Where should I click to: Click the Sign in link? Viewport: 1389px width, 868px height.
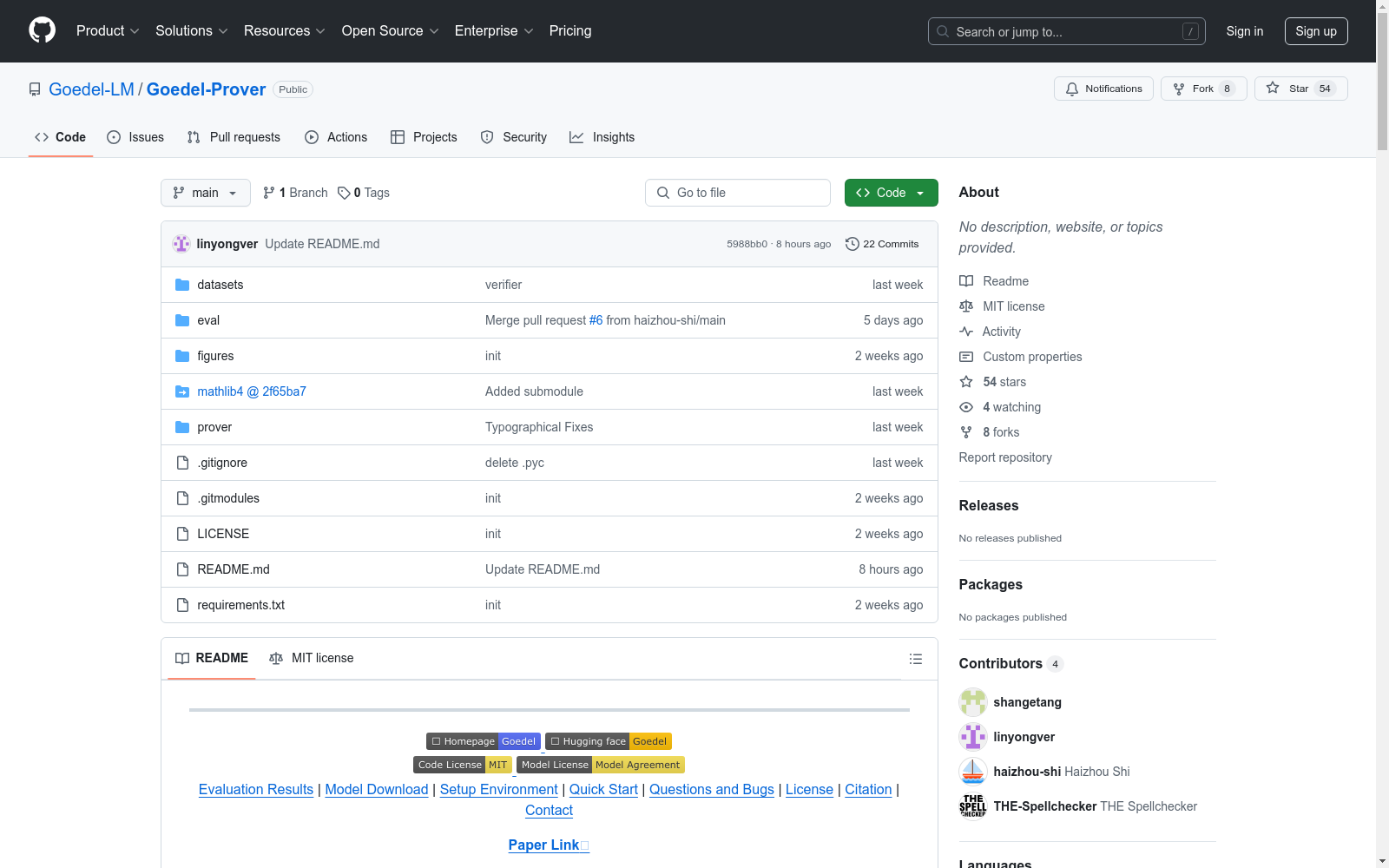click(1245, 31)
